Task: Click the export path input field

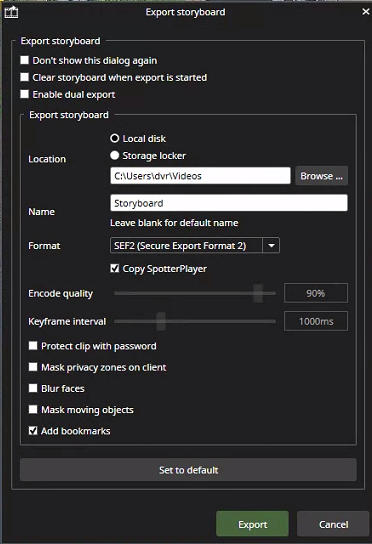Action: [200, 176]
